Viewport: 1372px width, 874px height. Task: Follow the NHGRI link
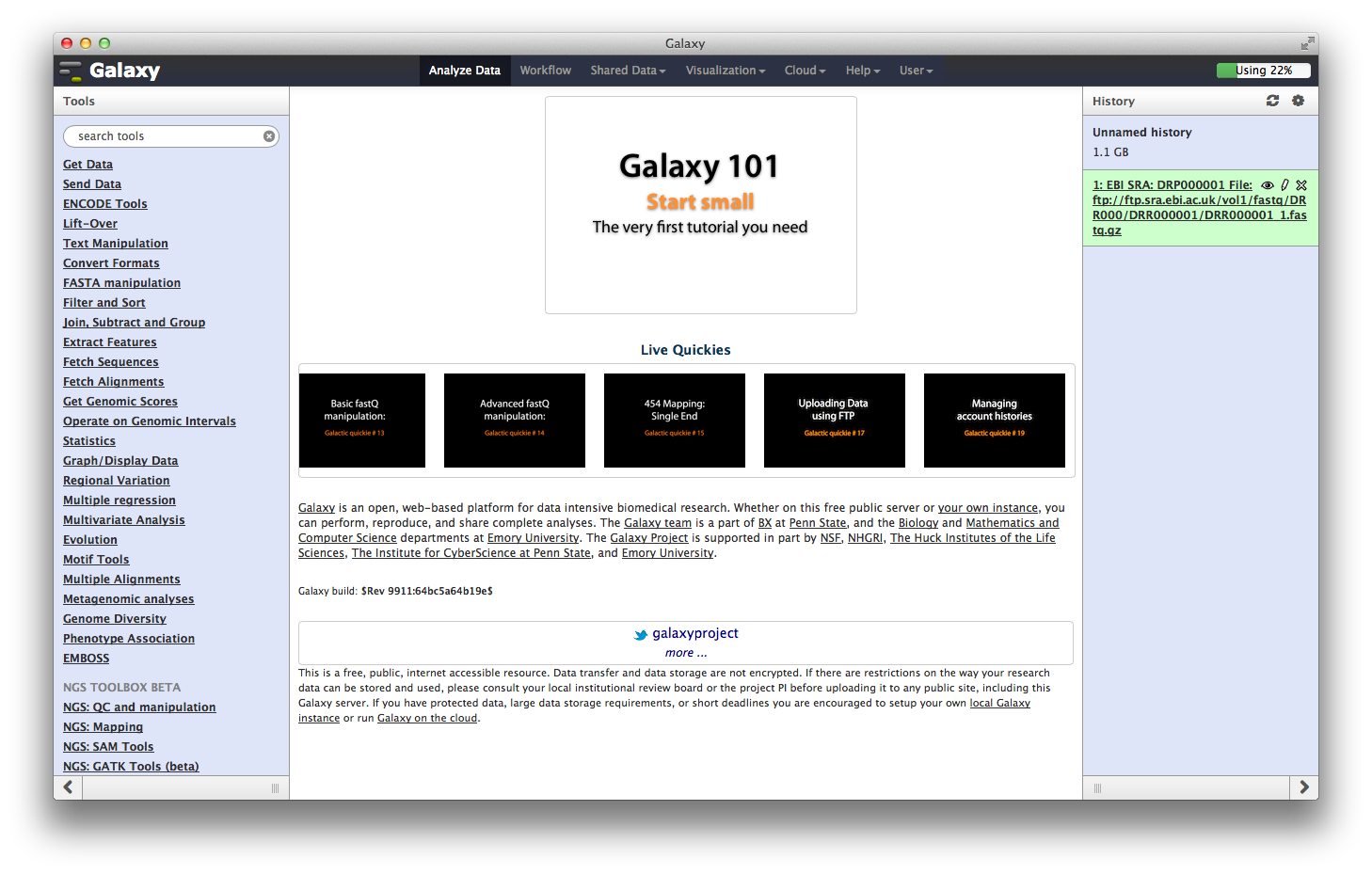(x=865, y=538)
